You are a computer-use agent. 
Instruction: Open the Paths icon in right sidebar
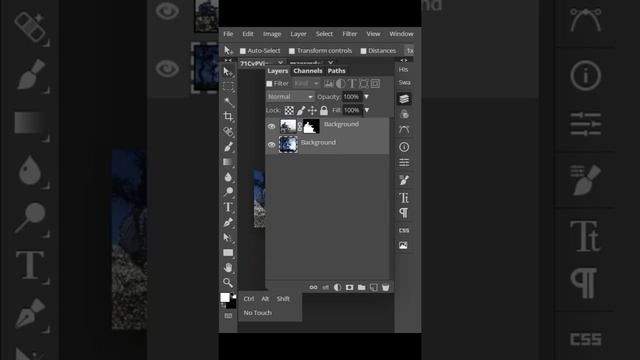click(x=404, y=130)
